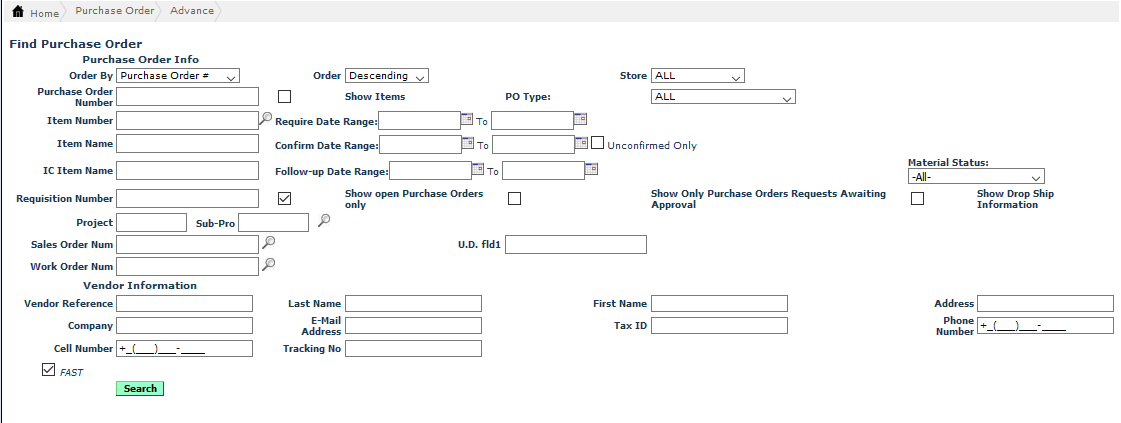Open the Require Date Range start calendar

click(x=467, y=119)
